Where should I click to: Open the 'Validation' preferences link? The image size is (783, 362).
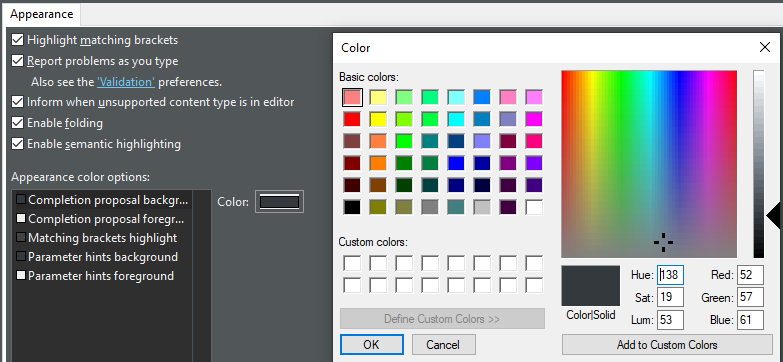(126, 82)
